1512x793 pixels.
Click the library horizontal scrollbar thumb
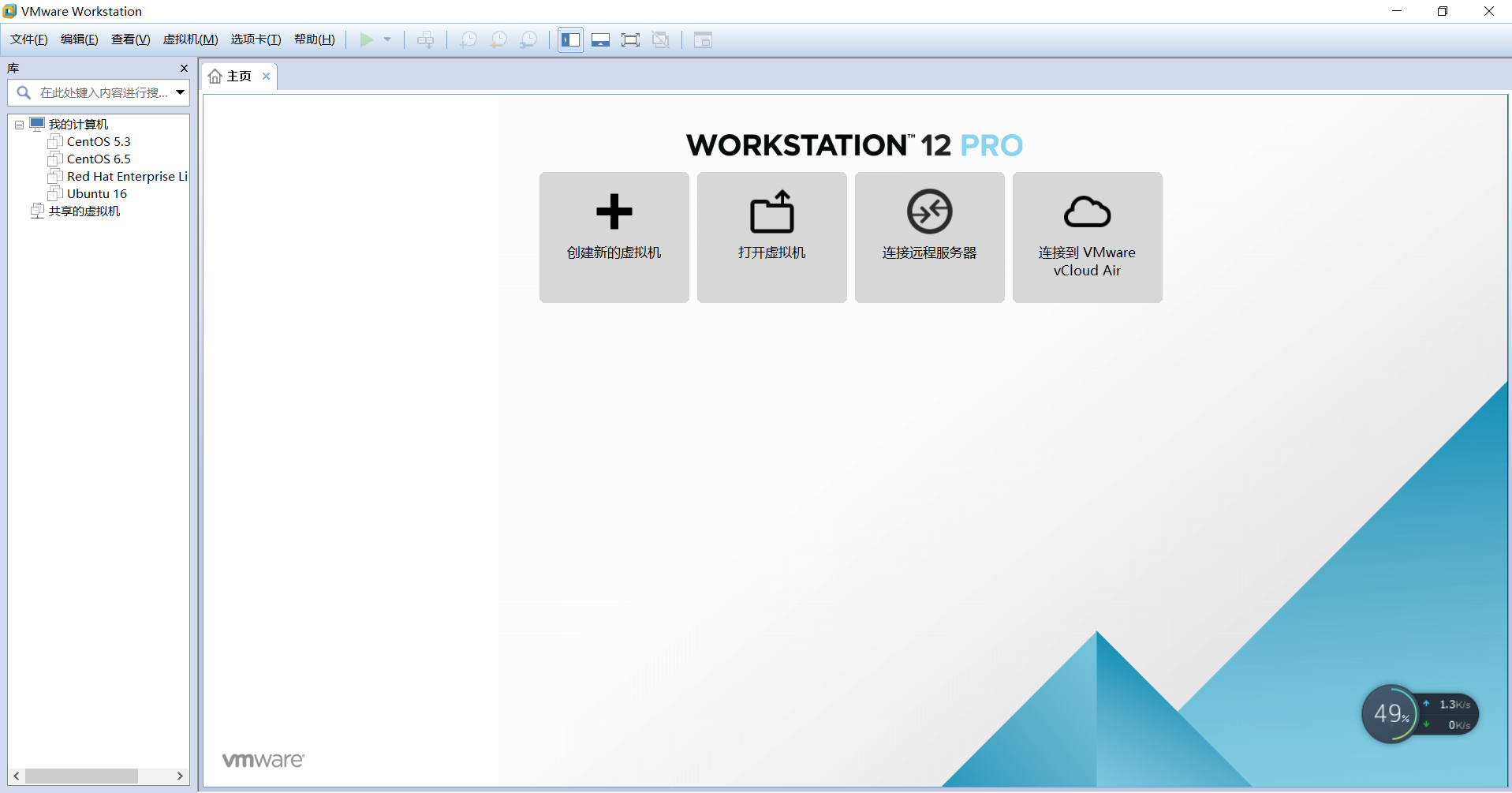[81, 776]
